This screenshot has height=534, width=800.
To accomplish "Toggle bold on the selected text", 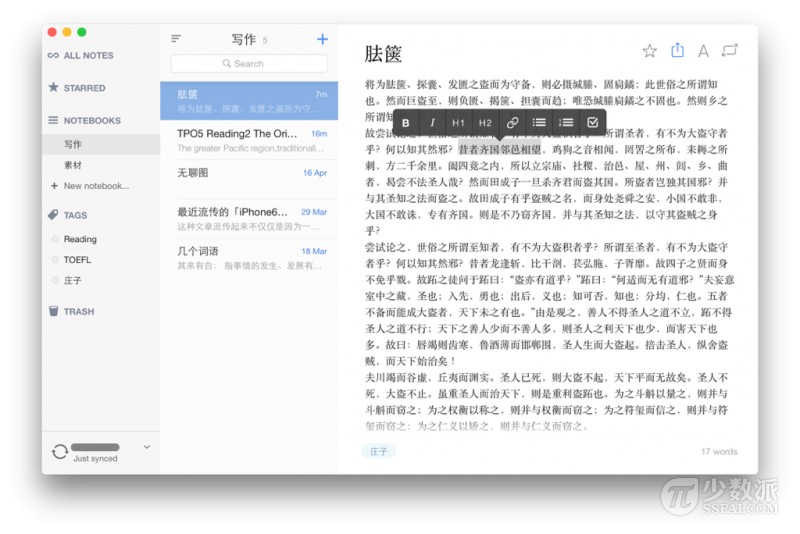I will coord(406,123).
